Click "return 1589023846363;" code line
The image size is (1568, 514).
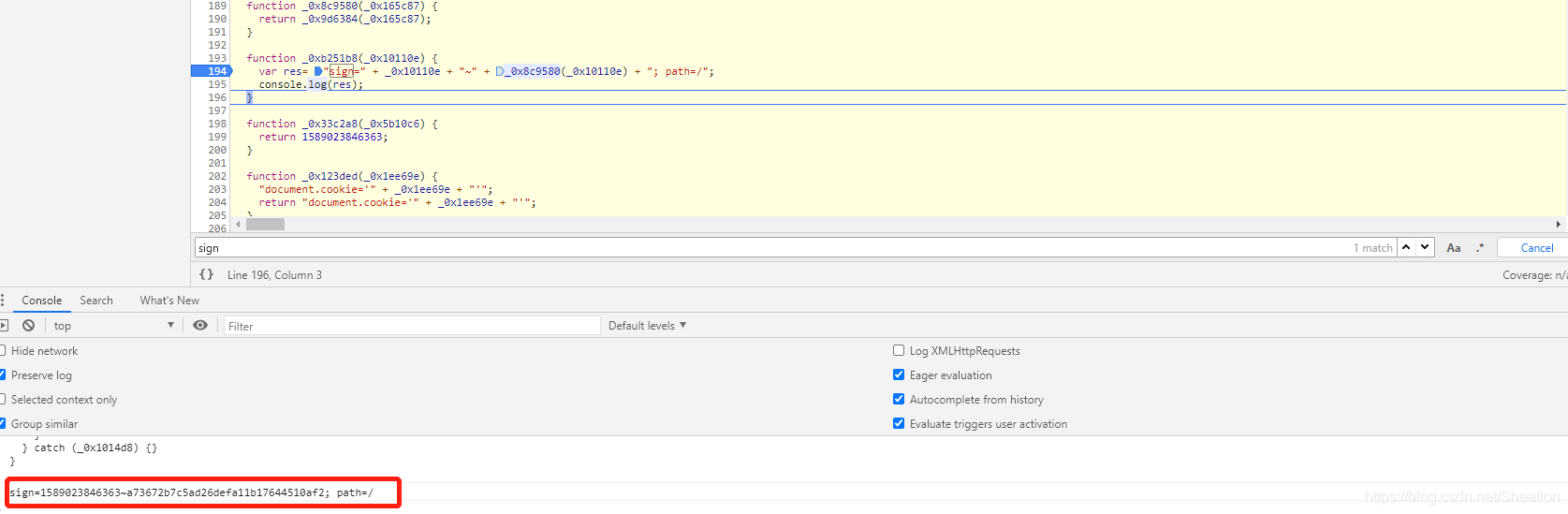point(323,137)
